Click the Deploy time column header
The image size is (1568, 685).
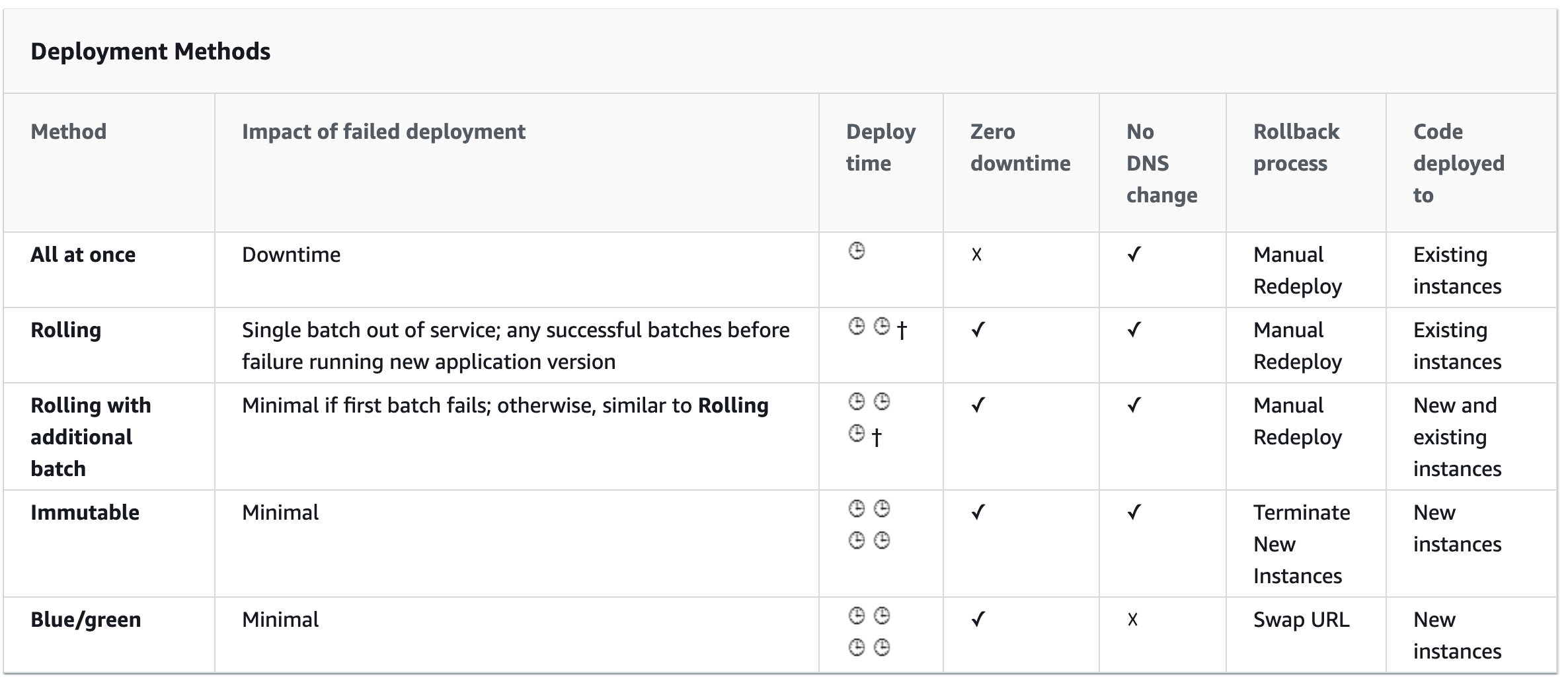click(x=880, y=147)
